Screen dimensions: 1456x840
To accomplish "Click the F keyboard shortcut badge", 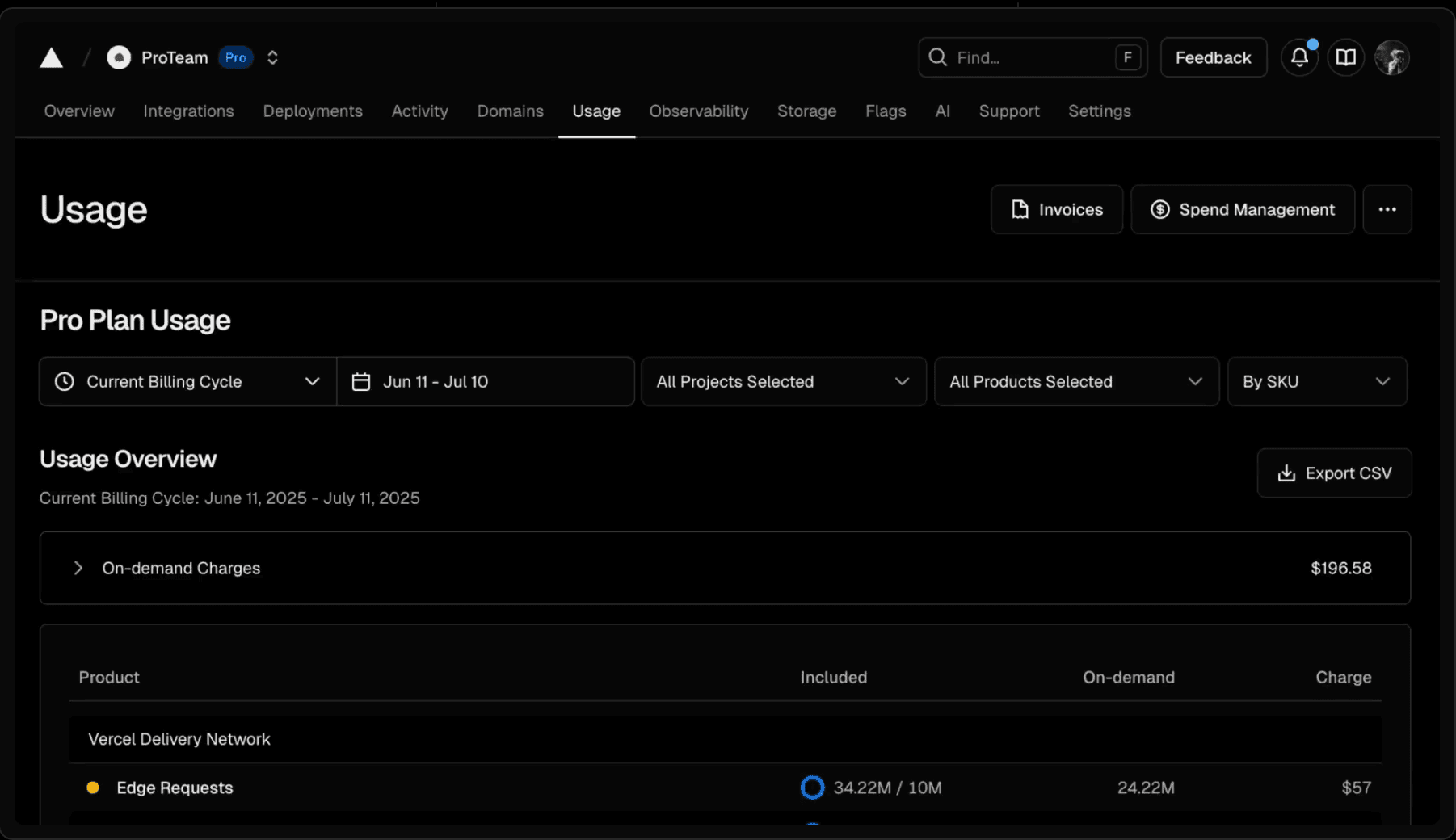I will (x=1128, y=57).
